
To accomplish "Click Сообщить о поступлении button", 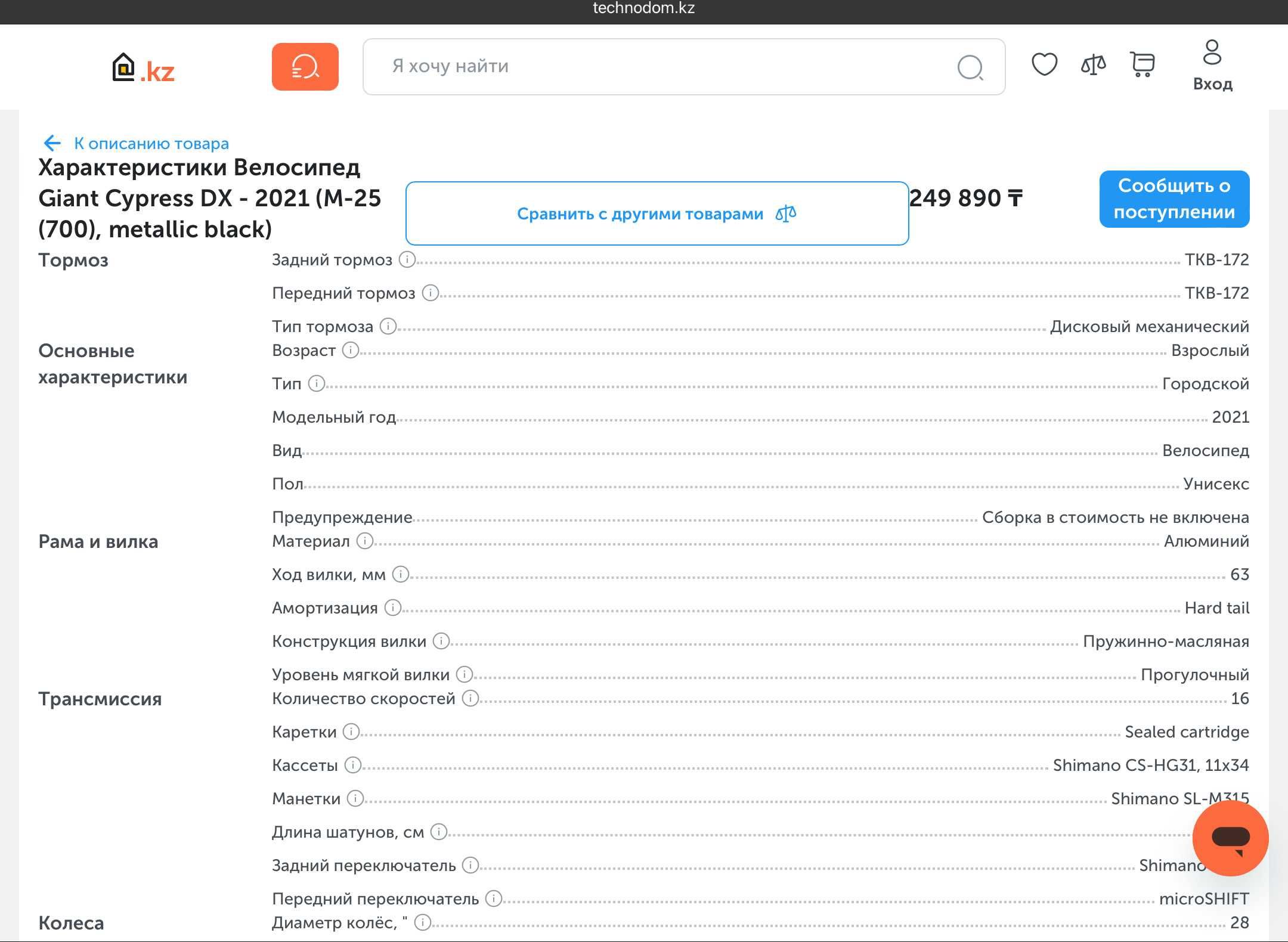I will (1174, 199).
